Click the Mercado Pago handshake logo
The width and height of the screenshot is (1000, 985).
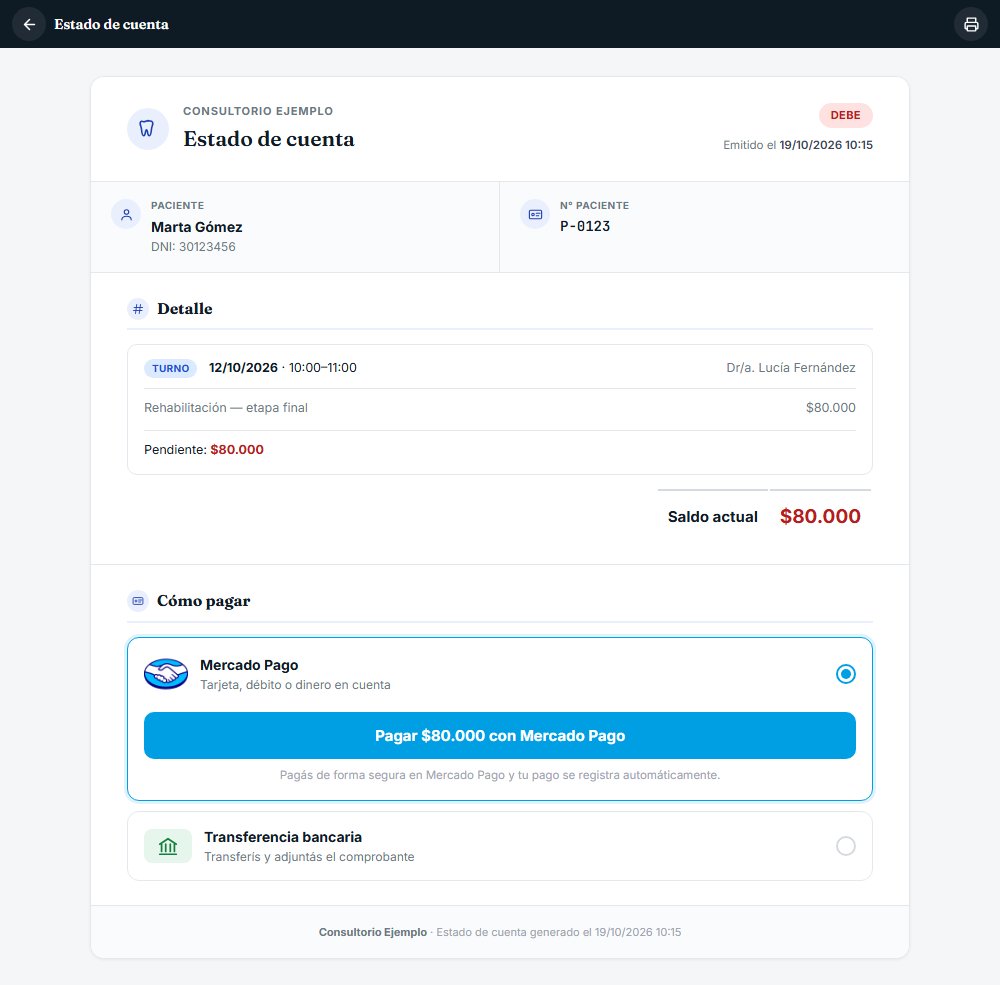[x=166, y=674]
